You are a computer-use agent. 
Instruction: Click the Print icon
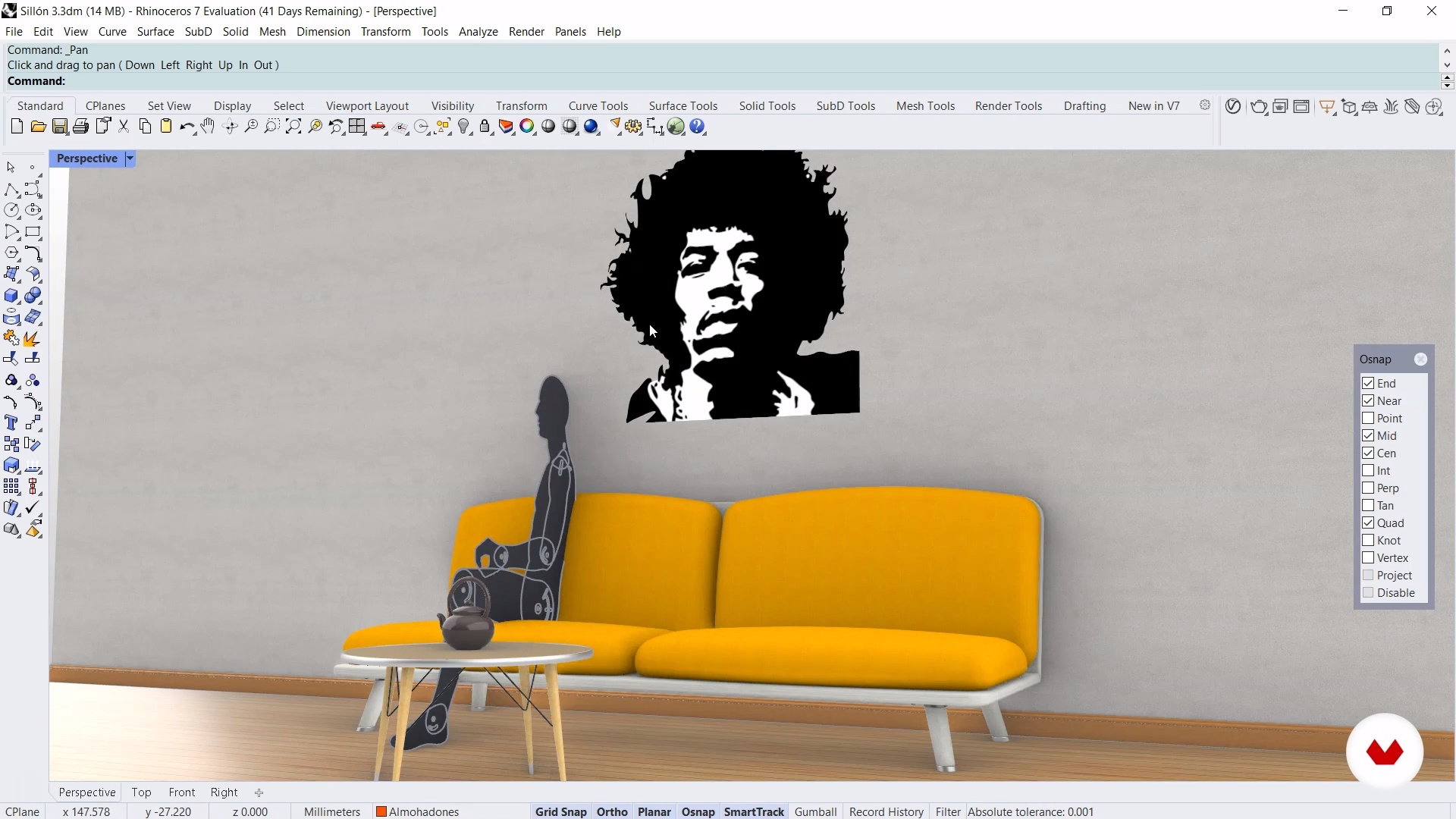coord(80,127)
